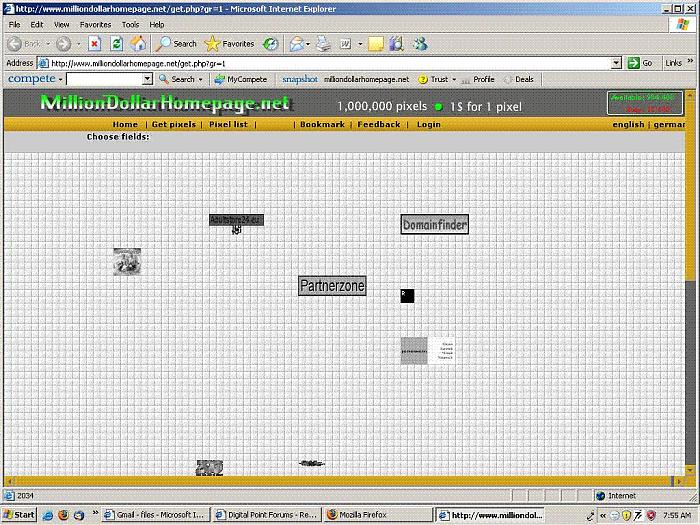The height and width of the screenshot is (525, 700).
Task: Open the Pixel list link
Action: point(228,125)
